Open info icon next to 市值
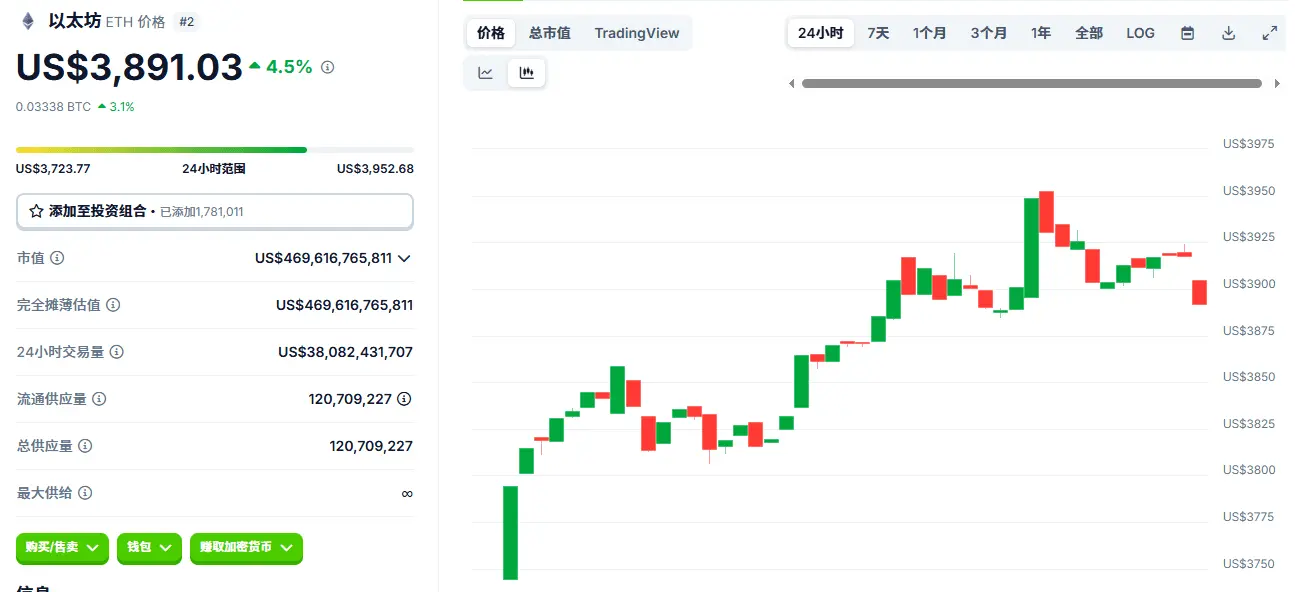The height and width of the screenshot is (592, 1295). [x=57, y=258]
